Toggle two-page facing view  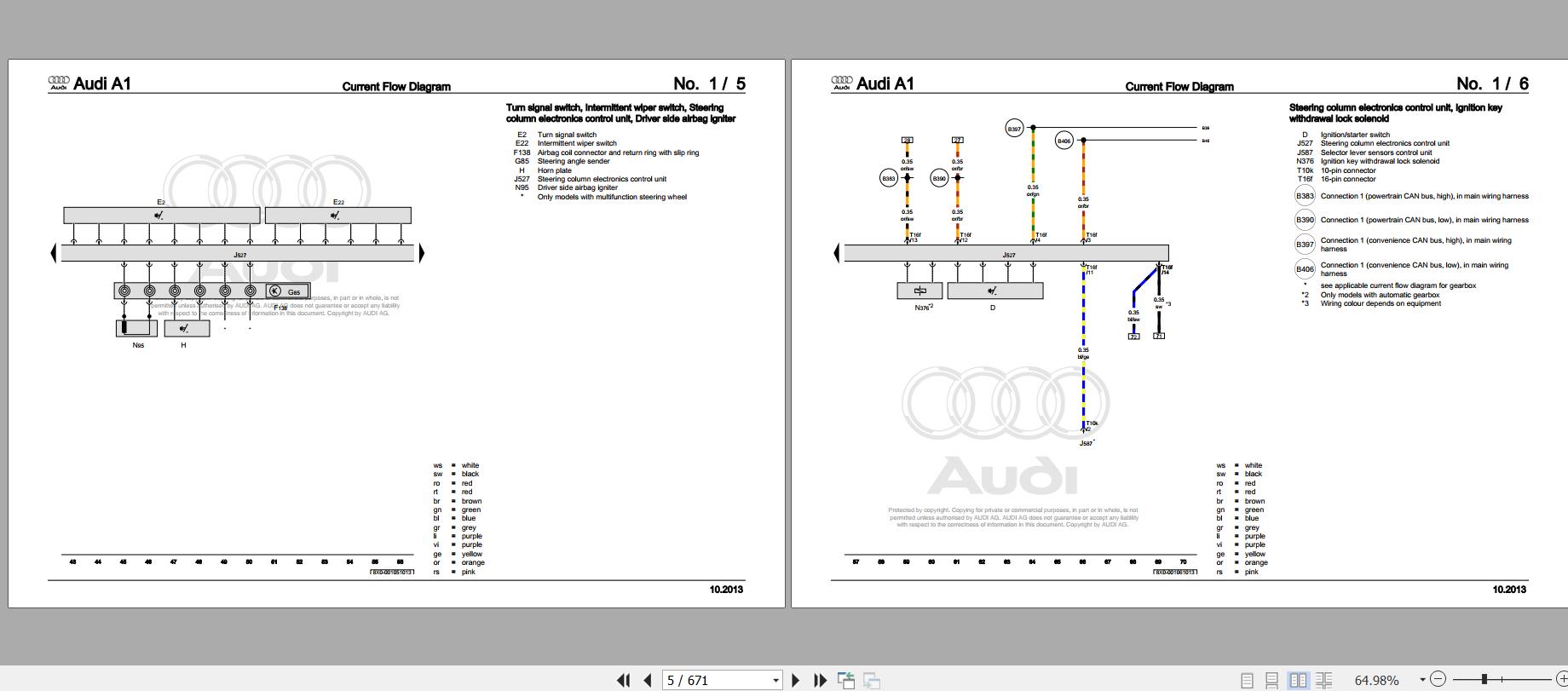point(1298,680)
